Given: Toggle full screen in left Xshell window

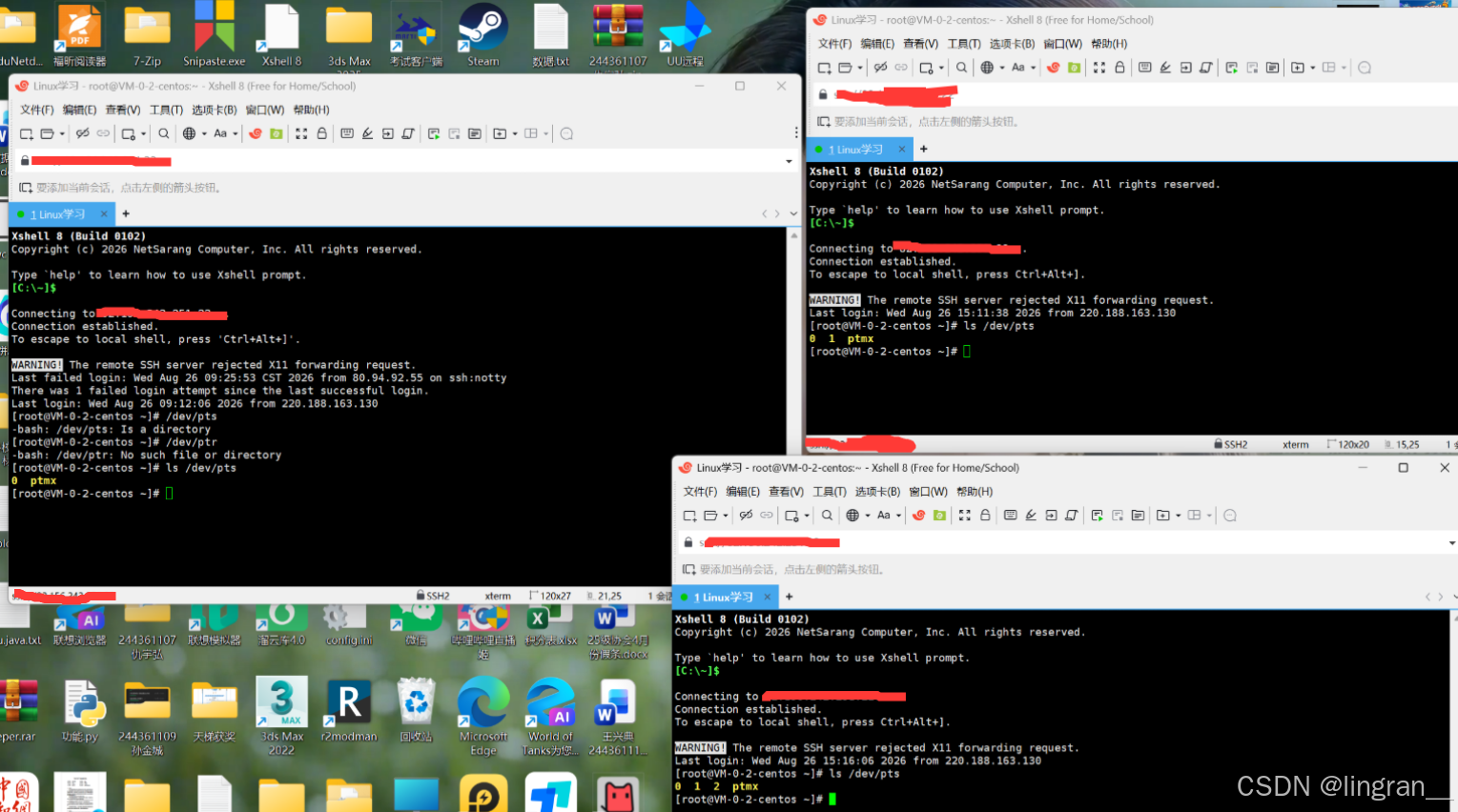Looking at the screenshot, I should [x=301, y=133].
